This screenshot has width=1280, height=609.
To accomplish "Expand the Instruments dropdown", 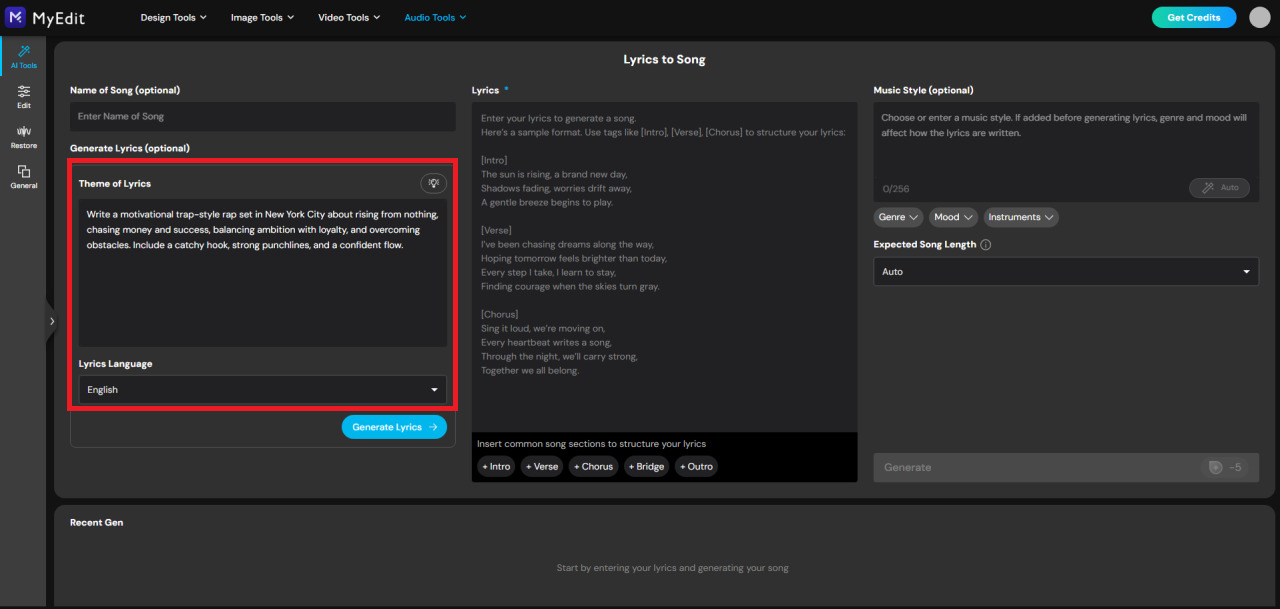I will pos(1020,217).
